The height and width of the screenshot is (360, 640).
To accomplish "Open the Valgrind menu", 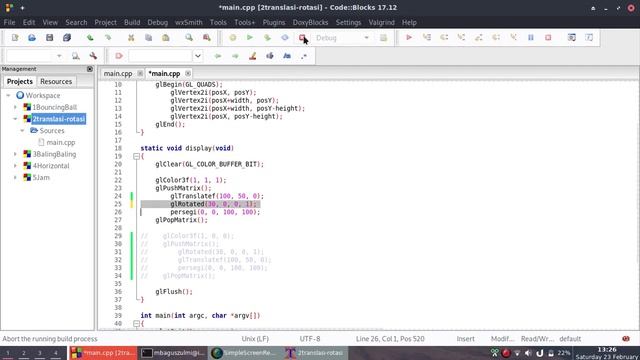I will point(382,22).
